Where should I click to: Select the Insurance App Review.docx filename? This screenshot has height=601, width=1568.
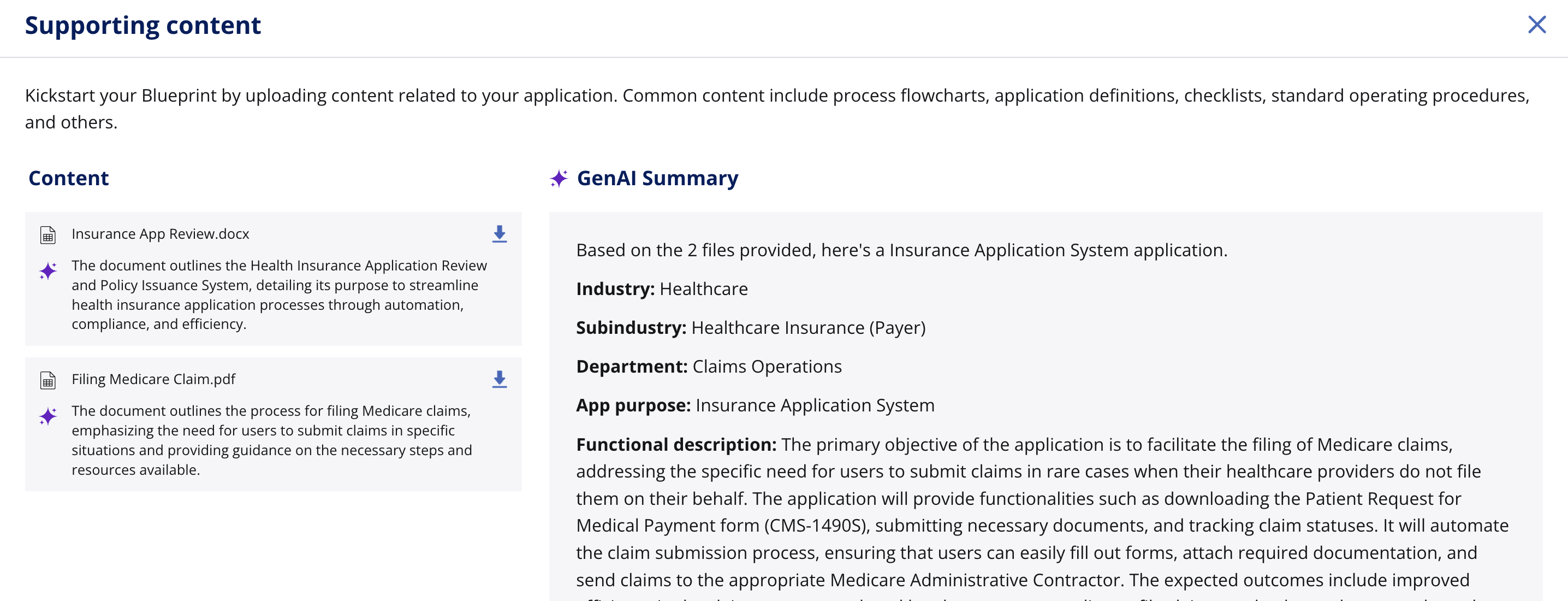pyautogui.click(x=160, y=234)
